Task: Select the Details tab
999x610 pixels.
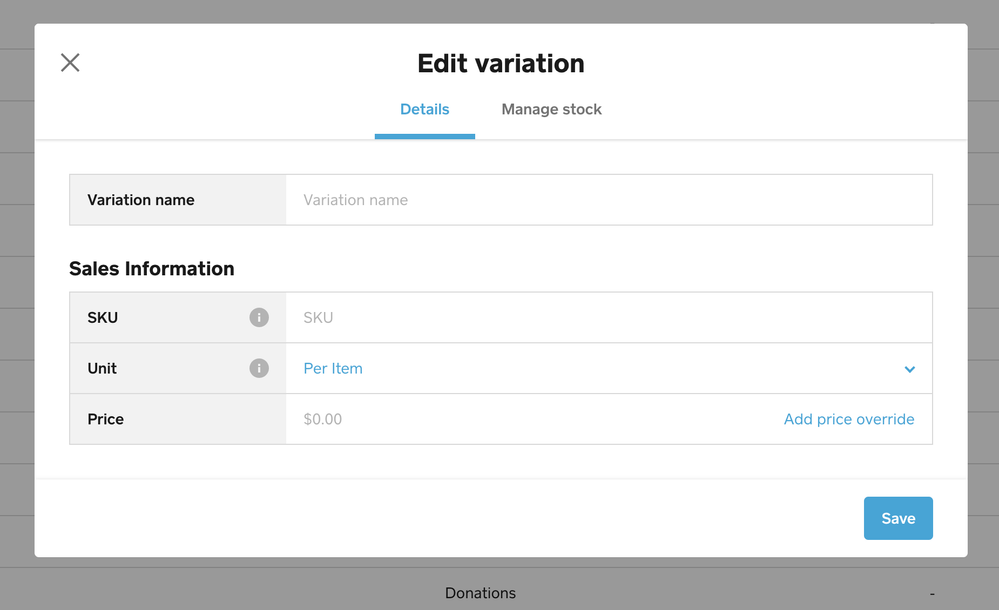Action: click(x=424, y=110)
